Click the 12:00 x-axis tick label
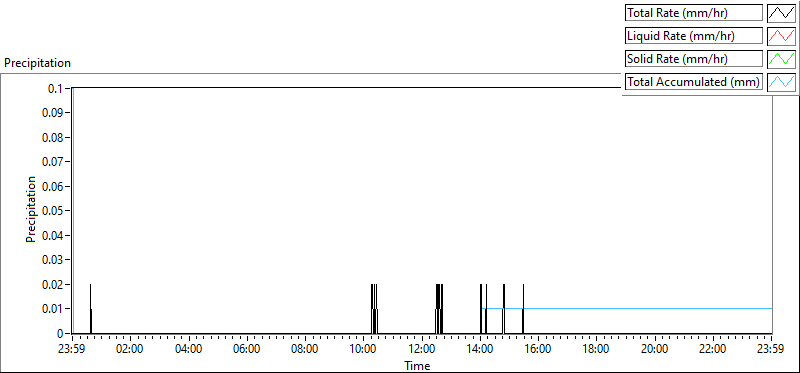 [x=421, y=350]
